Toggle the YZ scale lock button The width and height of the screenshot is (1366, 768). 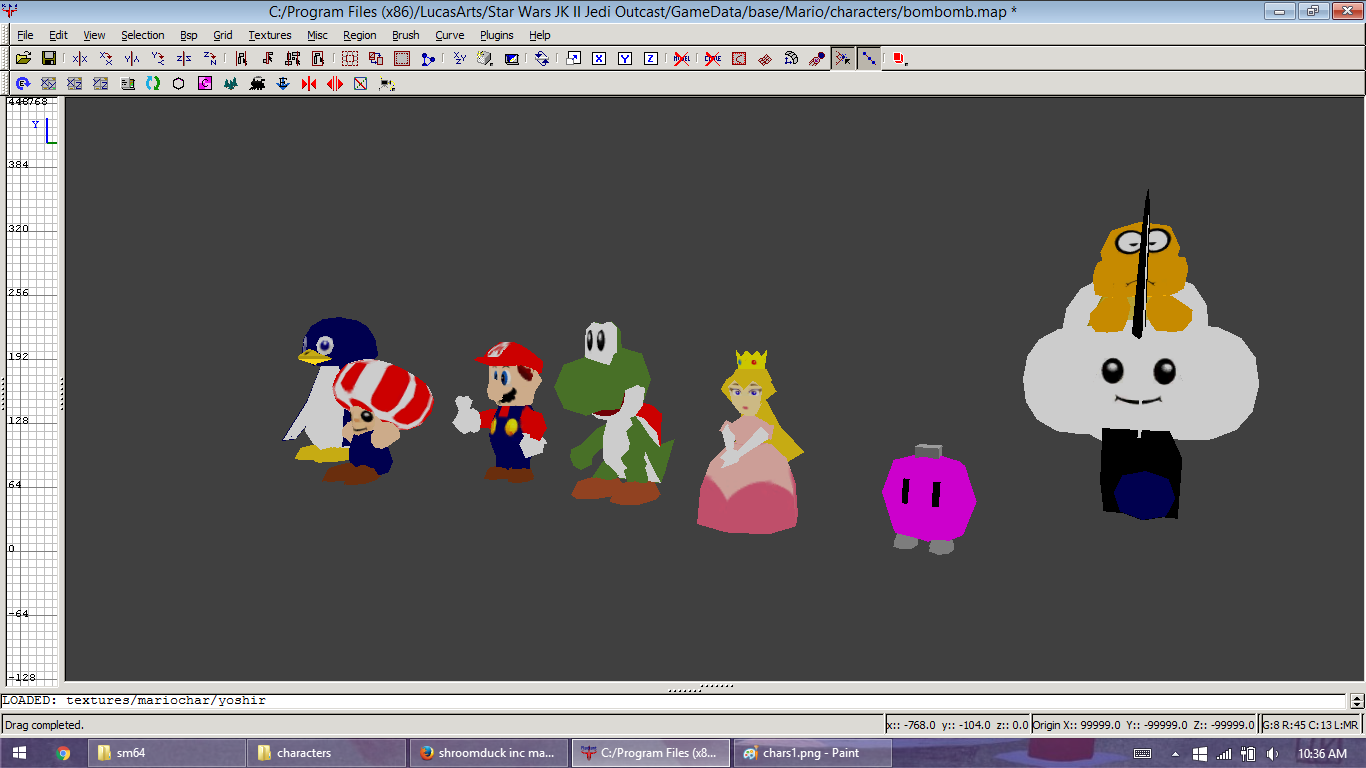tap(101, 84)
